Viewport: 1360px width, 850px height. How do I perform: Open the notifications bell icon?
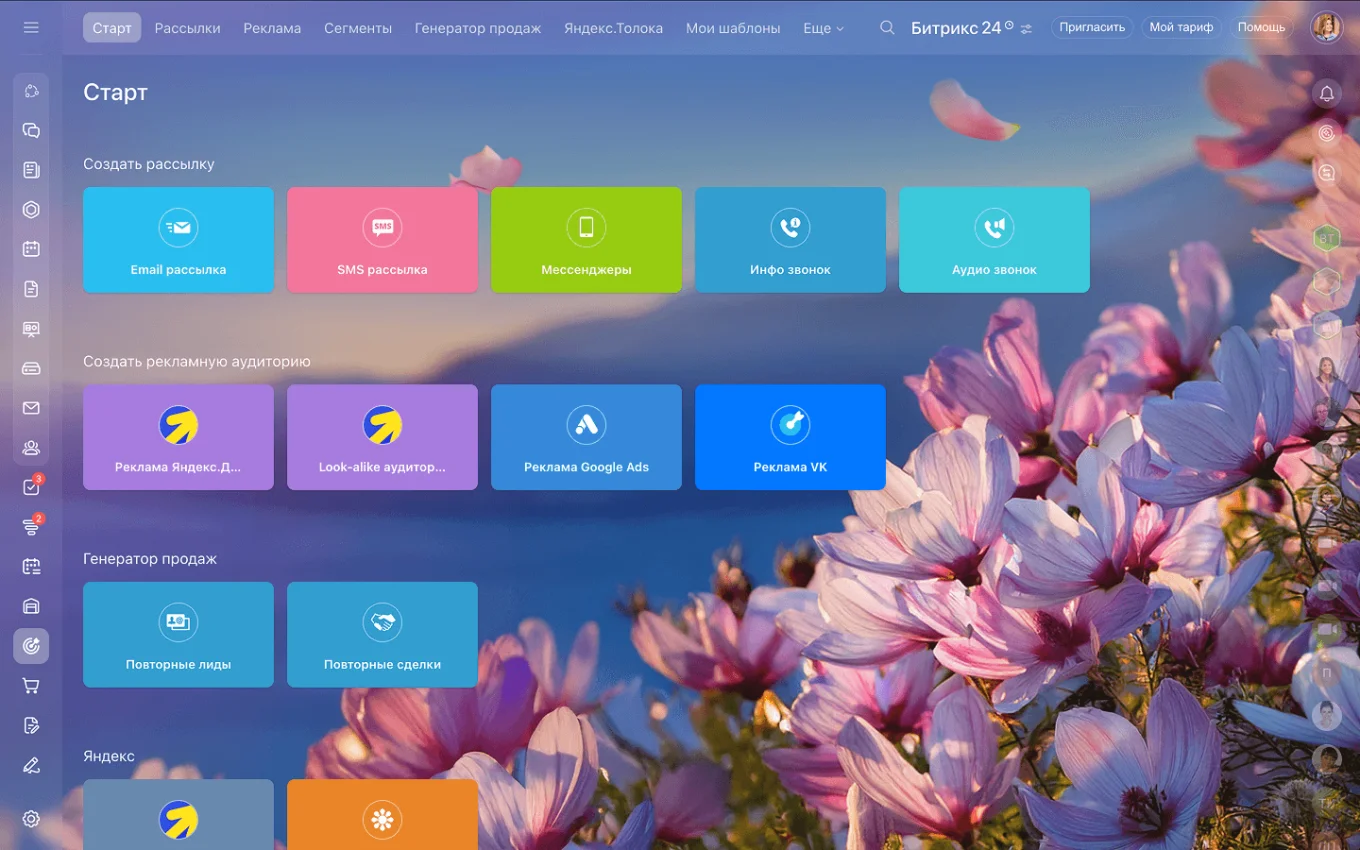(x=1327, y=94)
